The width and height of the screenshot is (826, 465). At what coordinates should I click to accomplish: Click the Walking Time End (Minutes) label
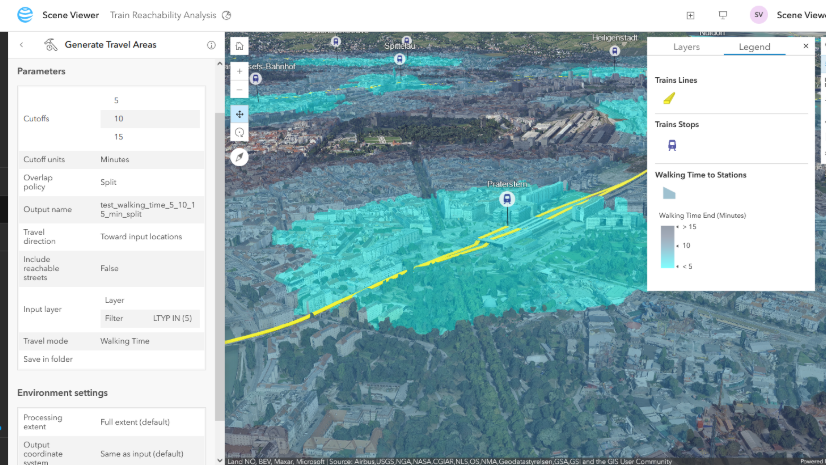(x=702, y=215)
